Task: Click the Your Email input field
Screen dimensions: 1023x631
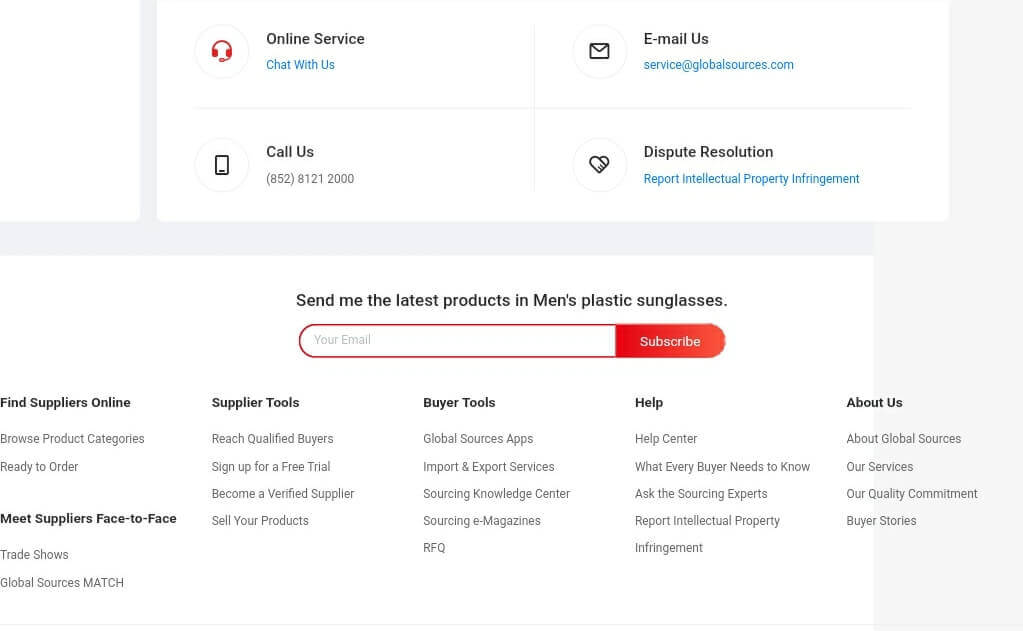Action: [457, 341]
